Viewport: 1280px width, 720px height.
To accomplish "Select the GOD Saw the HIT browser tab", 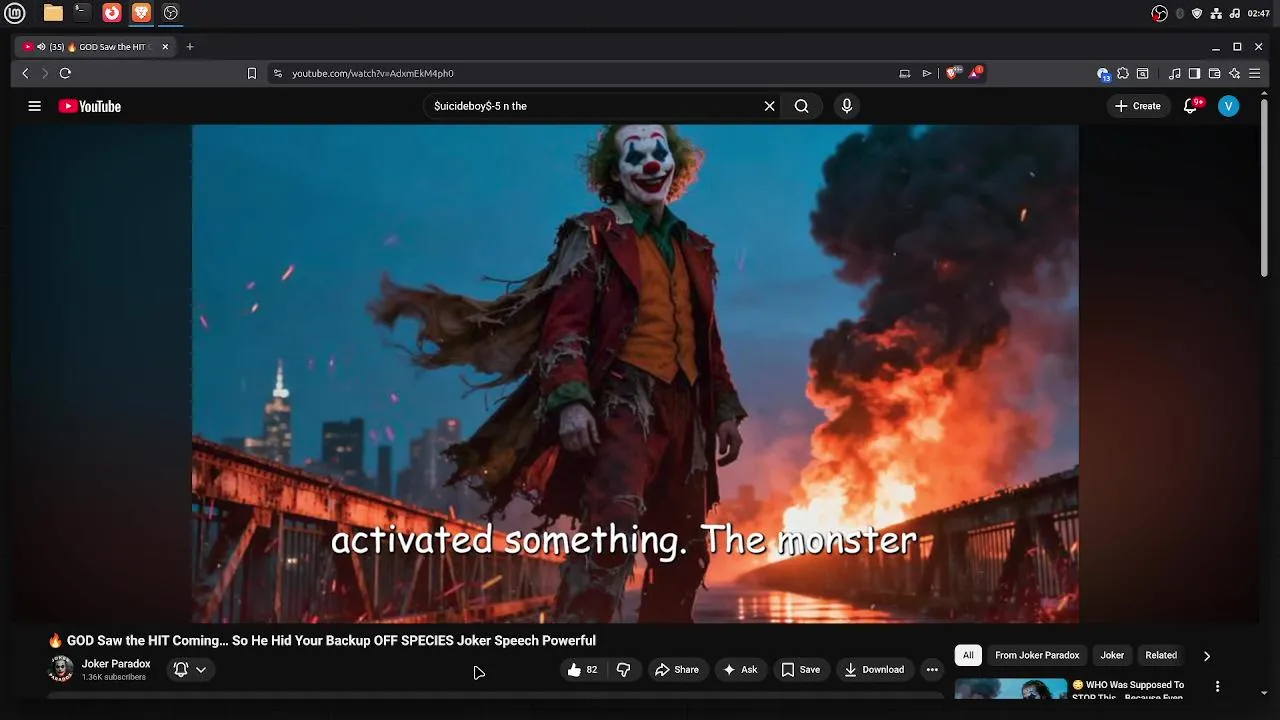I will pyautogui.click(x=96, y=47).
